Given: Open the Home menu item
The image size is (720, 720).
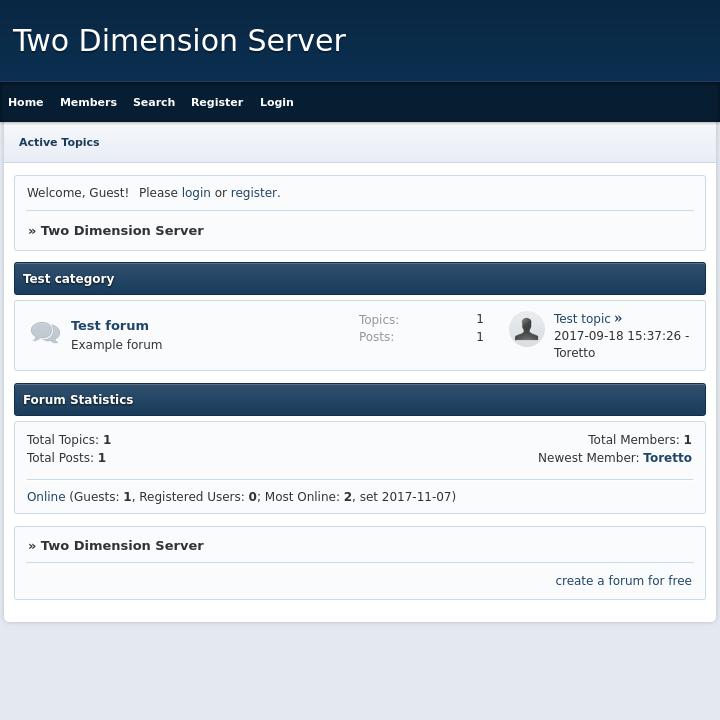Looking at the screenshot, I should tap(26, 102).
